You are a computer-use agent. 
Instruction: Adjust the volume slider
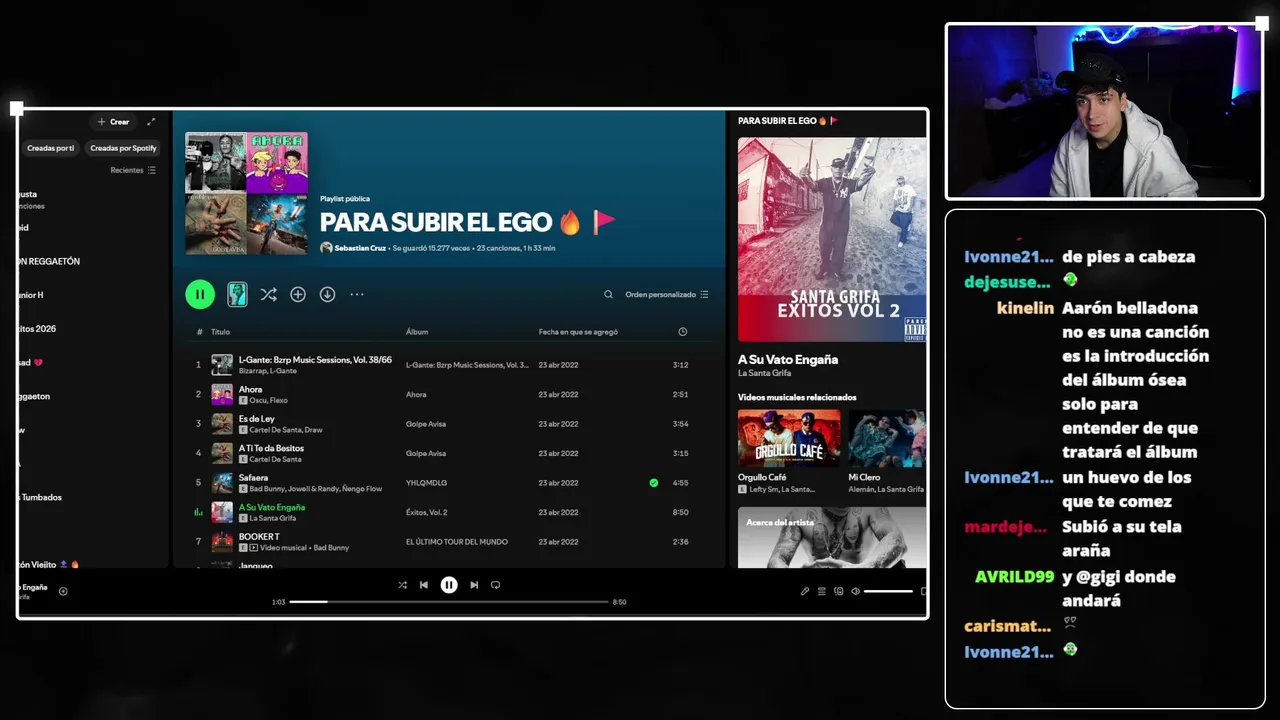888,591
